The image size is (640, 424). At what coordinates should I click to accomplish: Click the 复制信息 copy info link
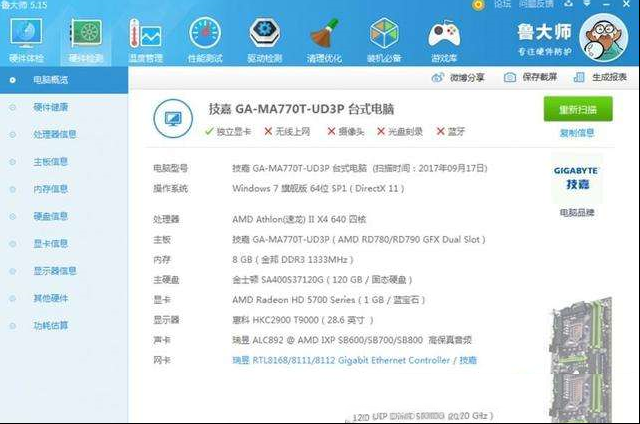[577, 133]
